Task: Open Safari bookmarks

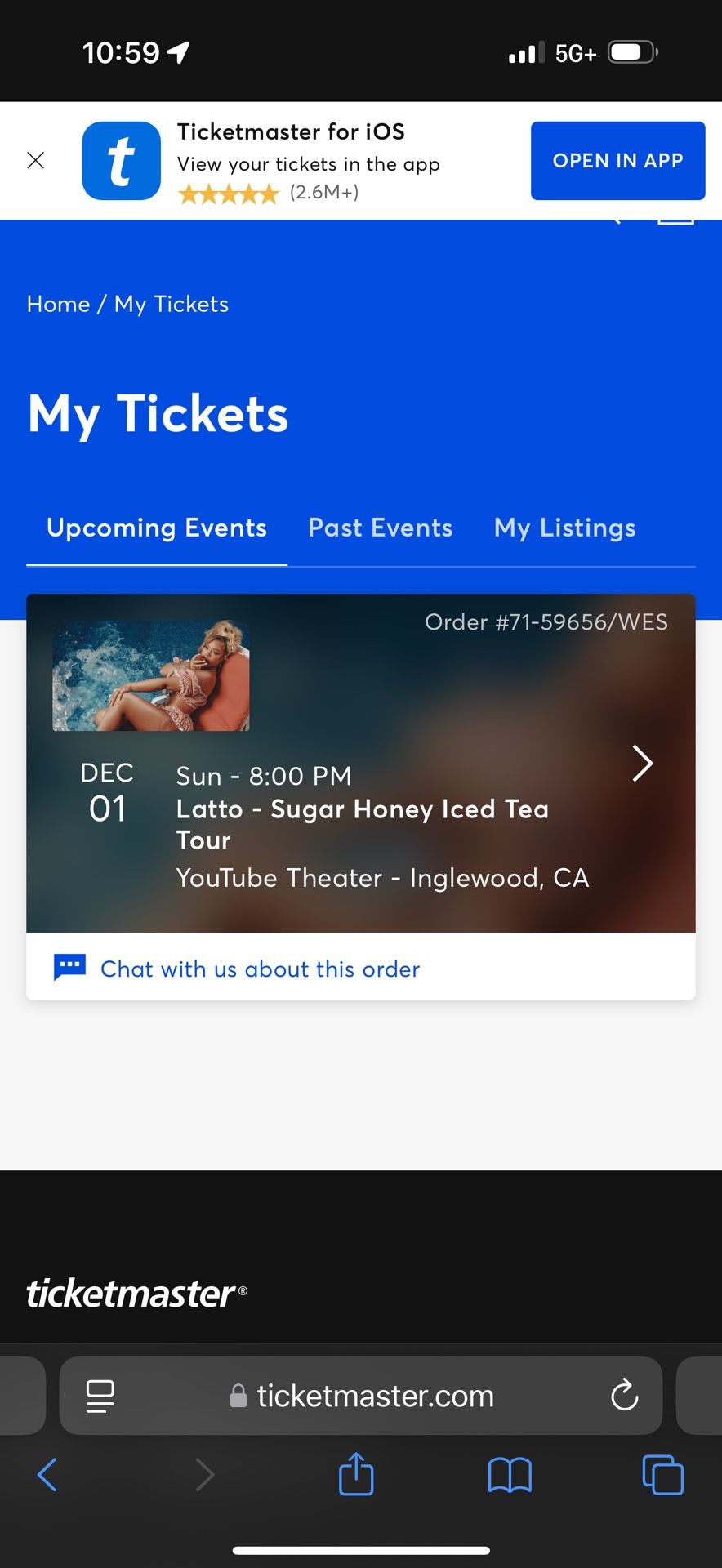Action: [510, 1475]
